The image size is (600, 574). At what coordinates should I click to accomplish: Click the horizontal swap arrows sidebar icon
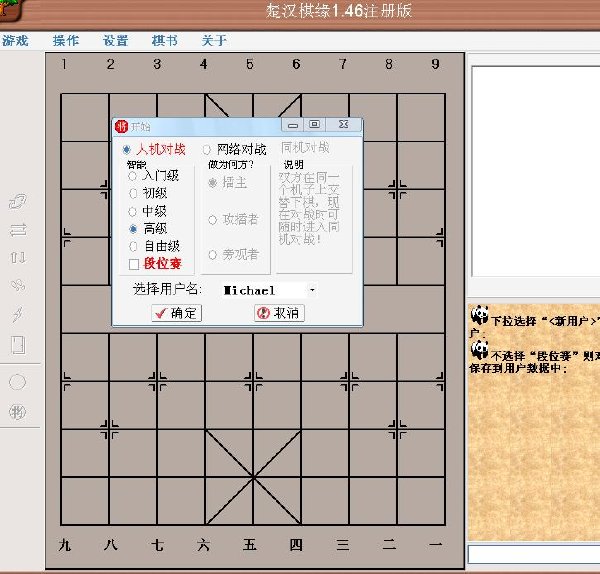(x=18, y=230)
